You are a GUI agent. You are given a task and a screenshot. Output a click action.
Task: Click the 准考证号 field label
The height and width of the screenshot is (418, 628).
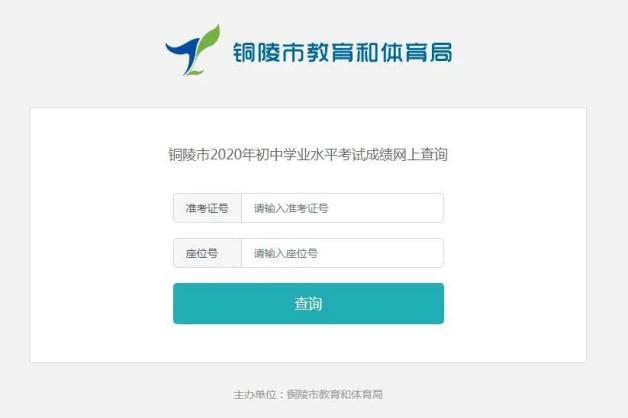click(207, 208)
